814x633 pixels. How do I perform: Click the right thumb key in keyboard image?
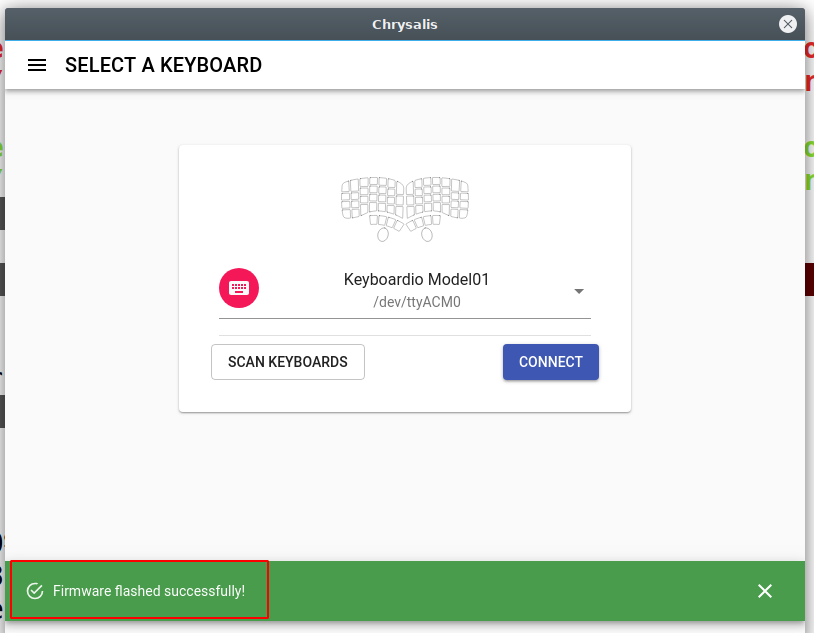(427, 234)
